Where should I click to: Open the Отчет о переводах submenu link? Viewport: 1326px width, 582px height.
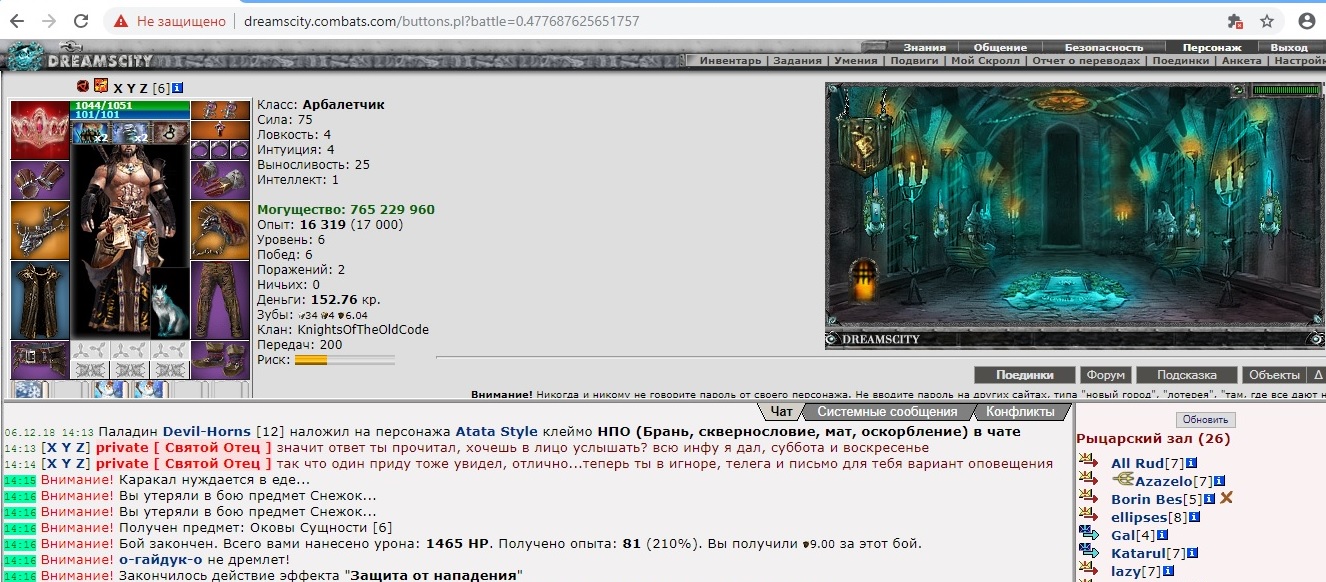[1086, 61]
